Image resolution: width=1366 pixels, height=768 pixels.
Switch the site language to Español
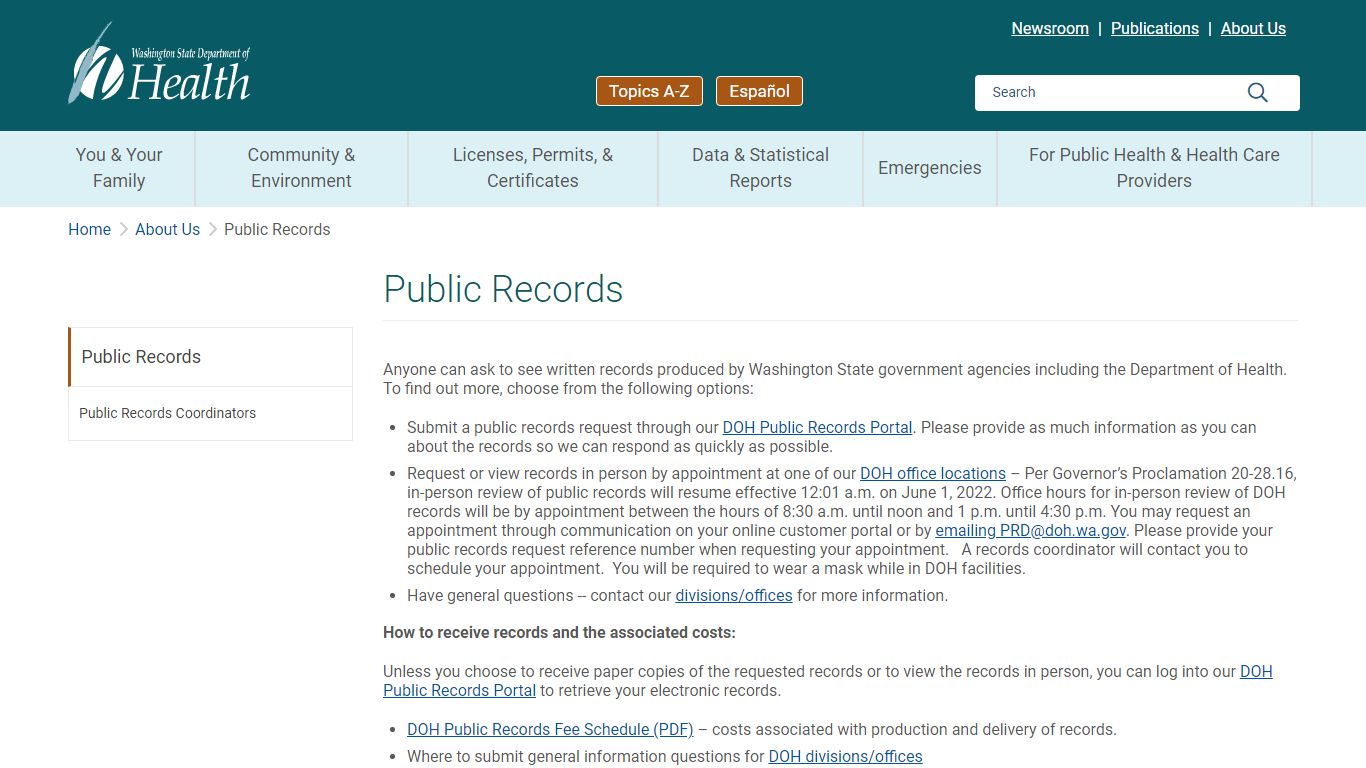click(x=759, y=90)
